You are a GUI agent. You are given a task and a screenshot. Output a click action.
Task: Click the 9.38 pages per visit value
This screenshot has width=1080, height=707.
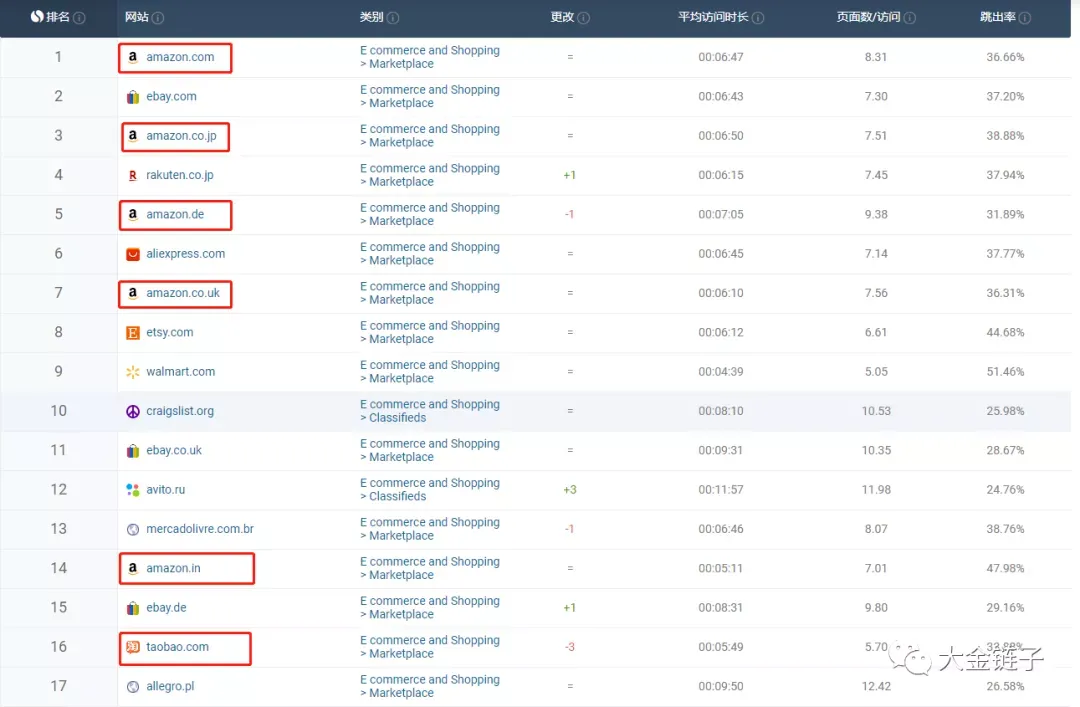point(876,214)
